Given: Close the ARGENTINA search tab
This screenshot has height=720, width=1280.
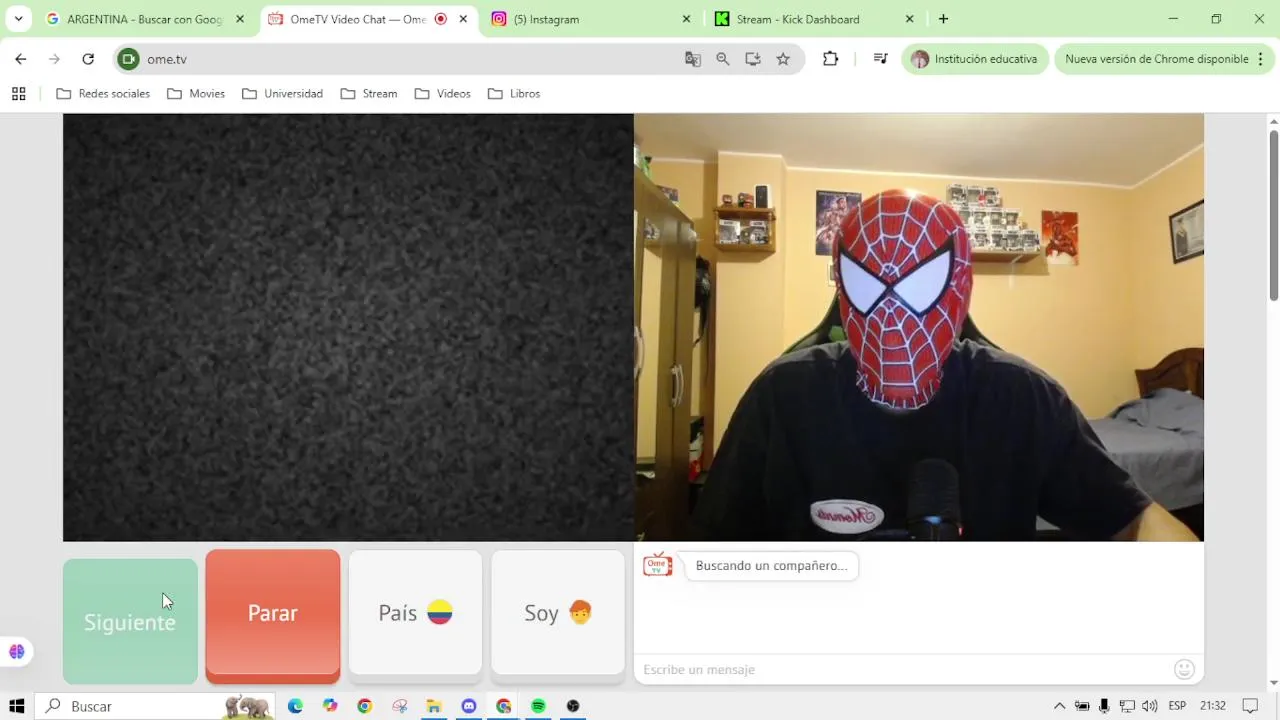Looking at the screenshot, I should point(240,19).
